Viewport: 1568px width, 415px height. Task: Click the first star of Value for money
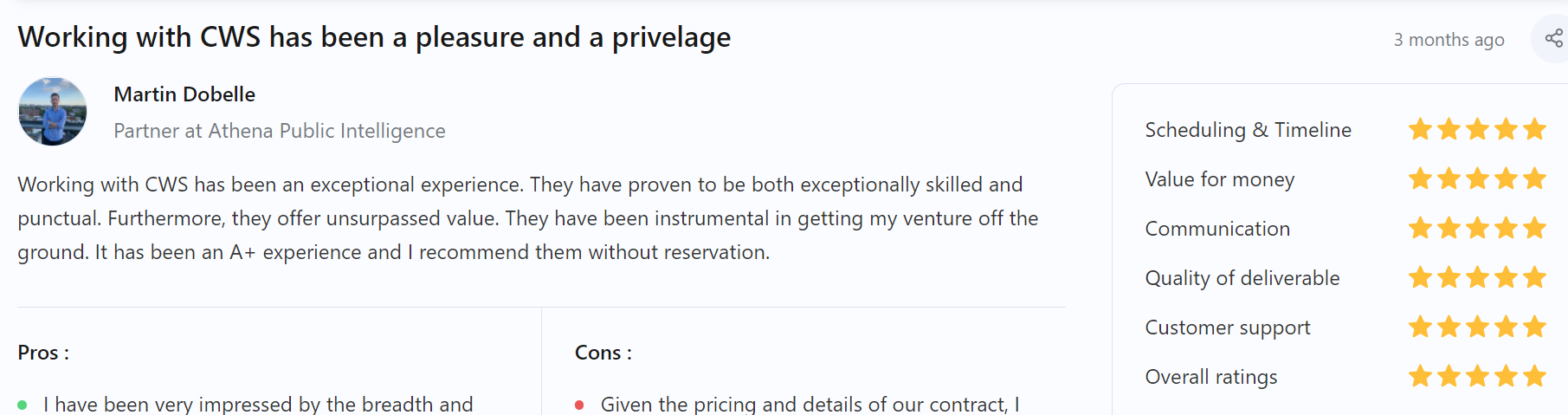pos(1420,179)
